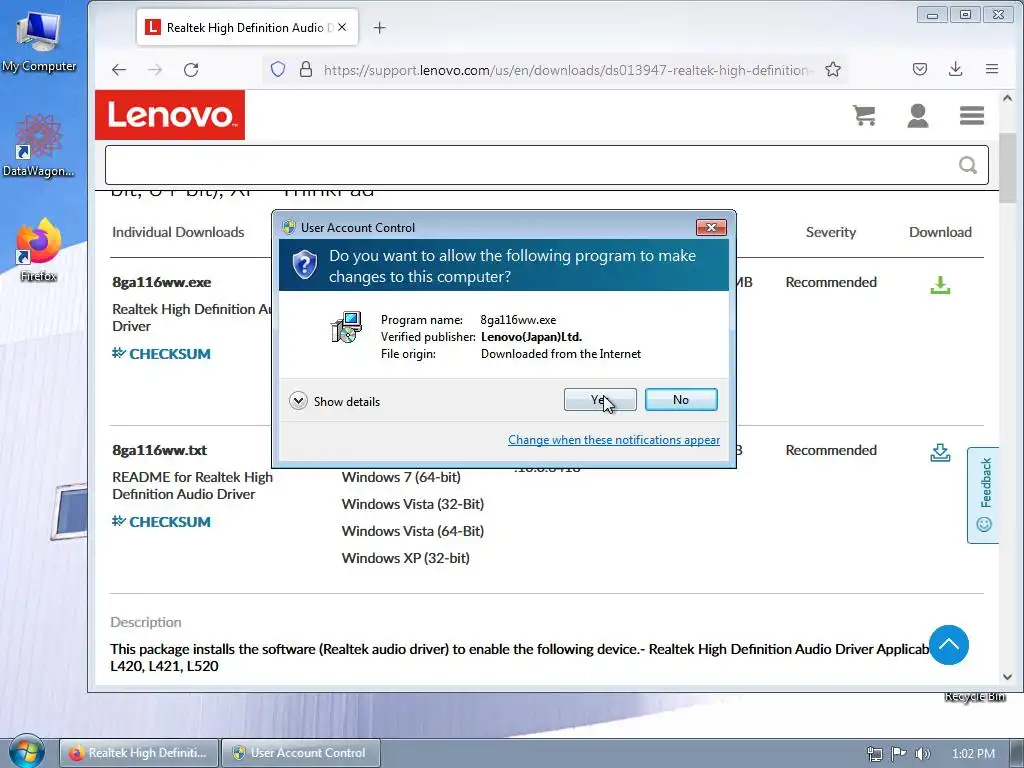
Task: Click Windows XP (32-bit) text
Action: [406, 558]
